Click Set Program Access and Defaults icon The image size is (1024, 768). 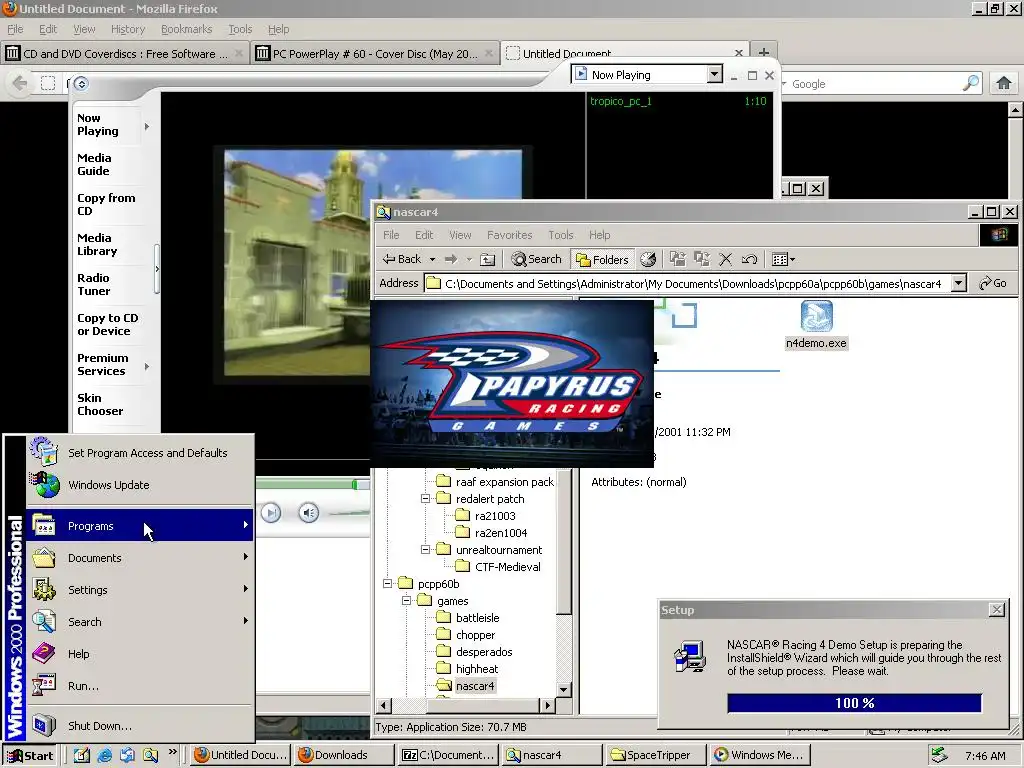[x=44, y=452]
